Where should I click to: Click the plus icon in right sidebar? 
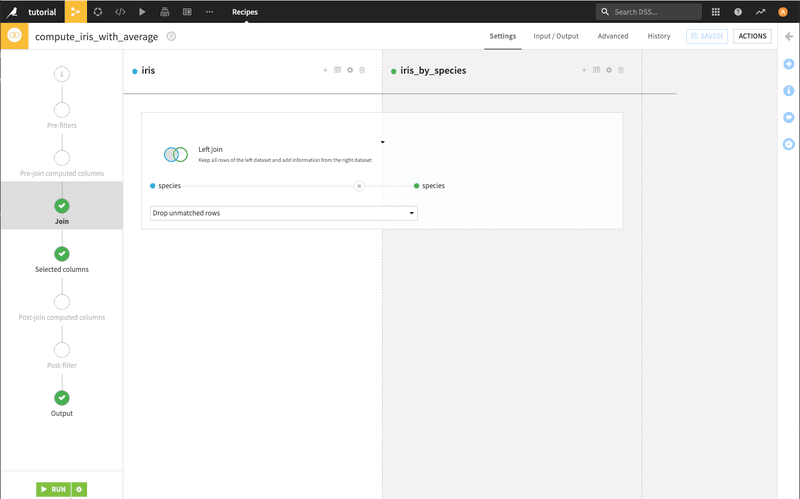tap(789, 64)
